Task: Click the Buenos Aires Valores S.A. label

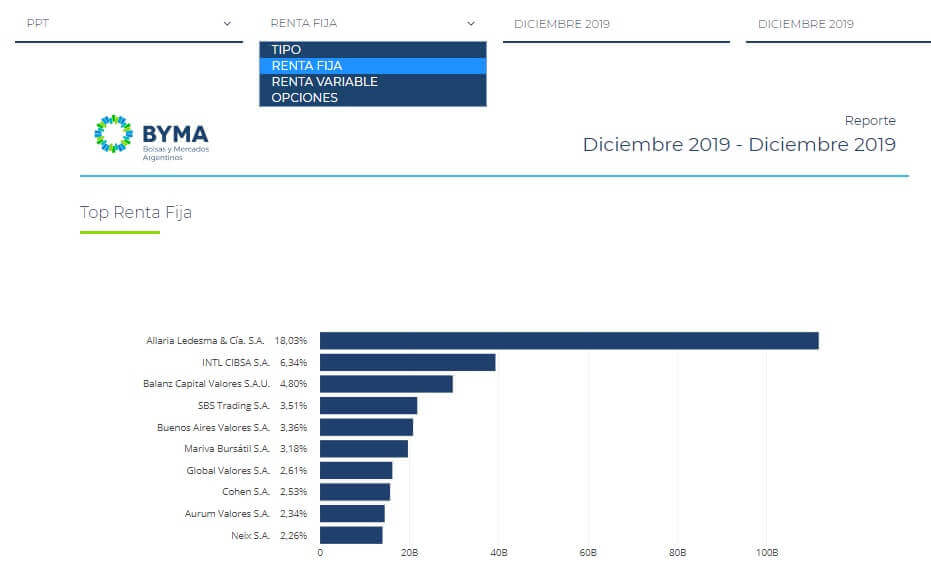Action: [x=214, y=427]
